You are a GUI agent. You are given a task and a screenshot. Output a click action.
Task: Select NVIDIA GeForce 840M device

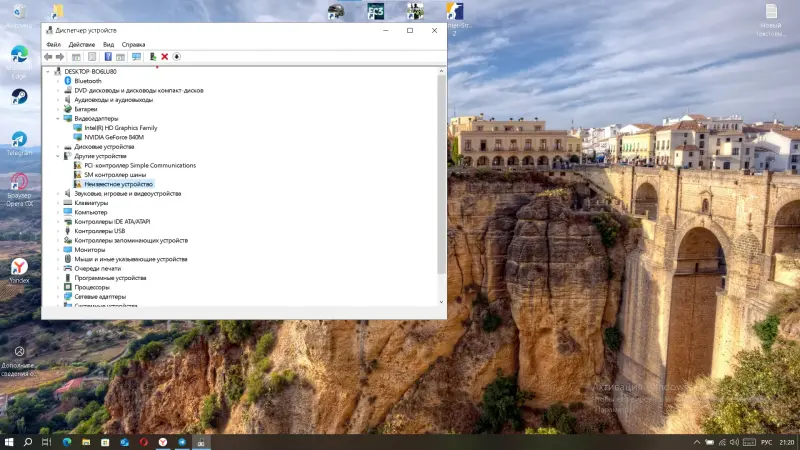click(x=114, y=137)
